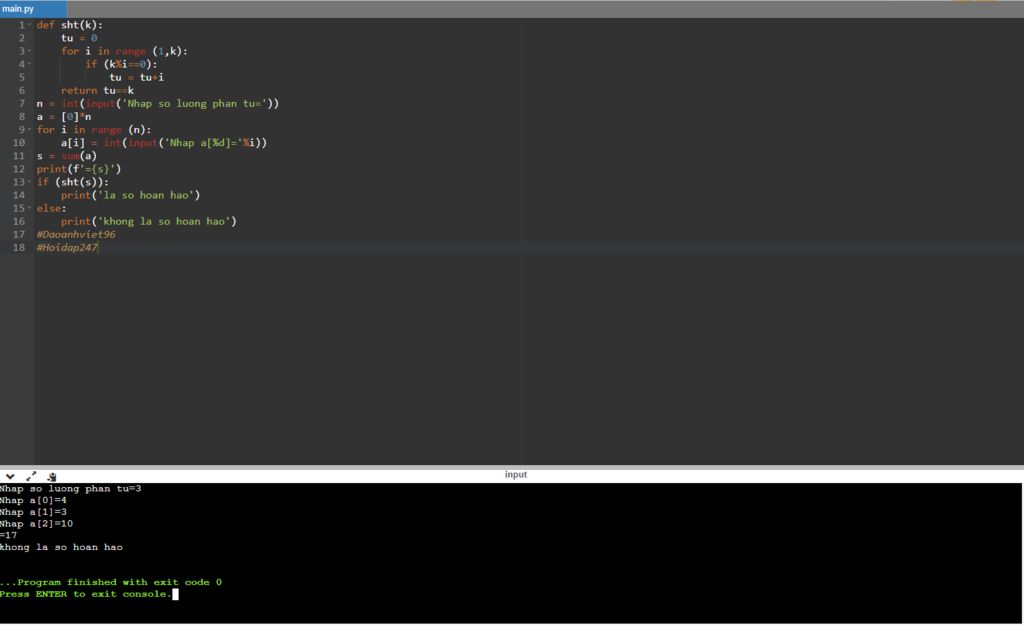Image resolution: width=1024 pixels, height=625 pixels.
Task: Click console line 'Nhap so luong phan tu=3'
Action: coord(71,489)
